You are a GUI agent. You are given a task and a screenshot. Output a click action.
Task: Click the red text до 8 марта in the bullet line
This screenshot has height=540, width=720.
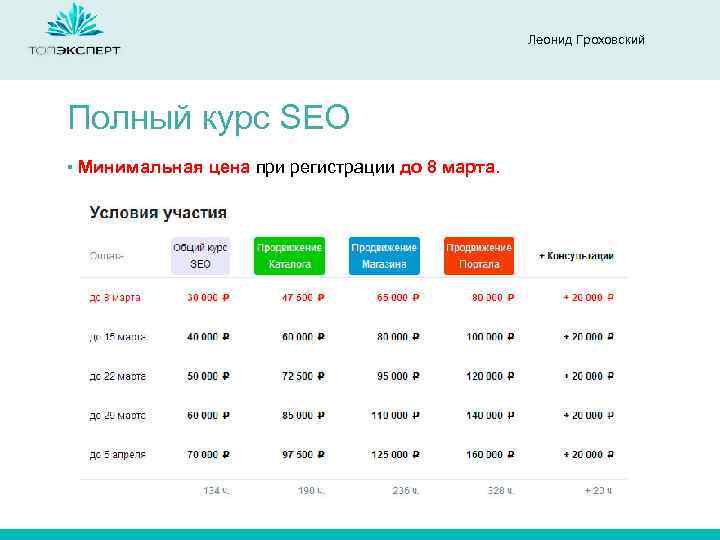(450, 167)
